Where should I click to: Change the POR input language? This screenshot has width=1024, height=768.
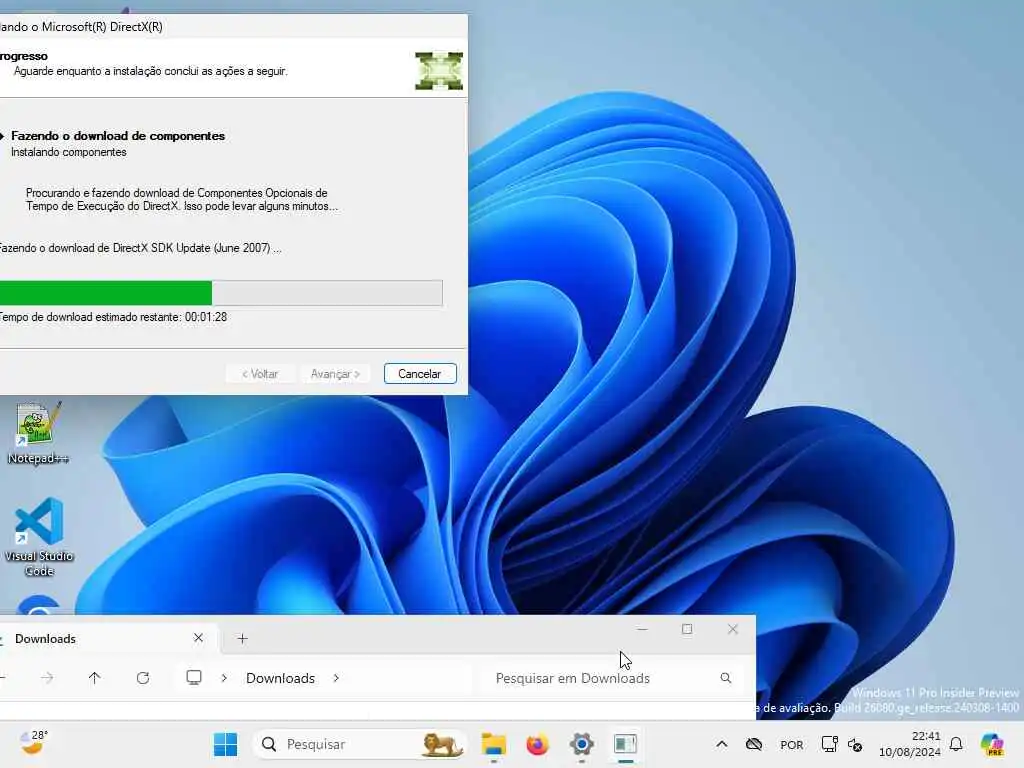792,744
